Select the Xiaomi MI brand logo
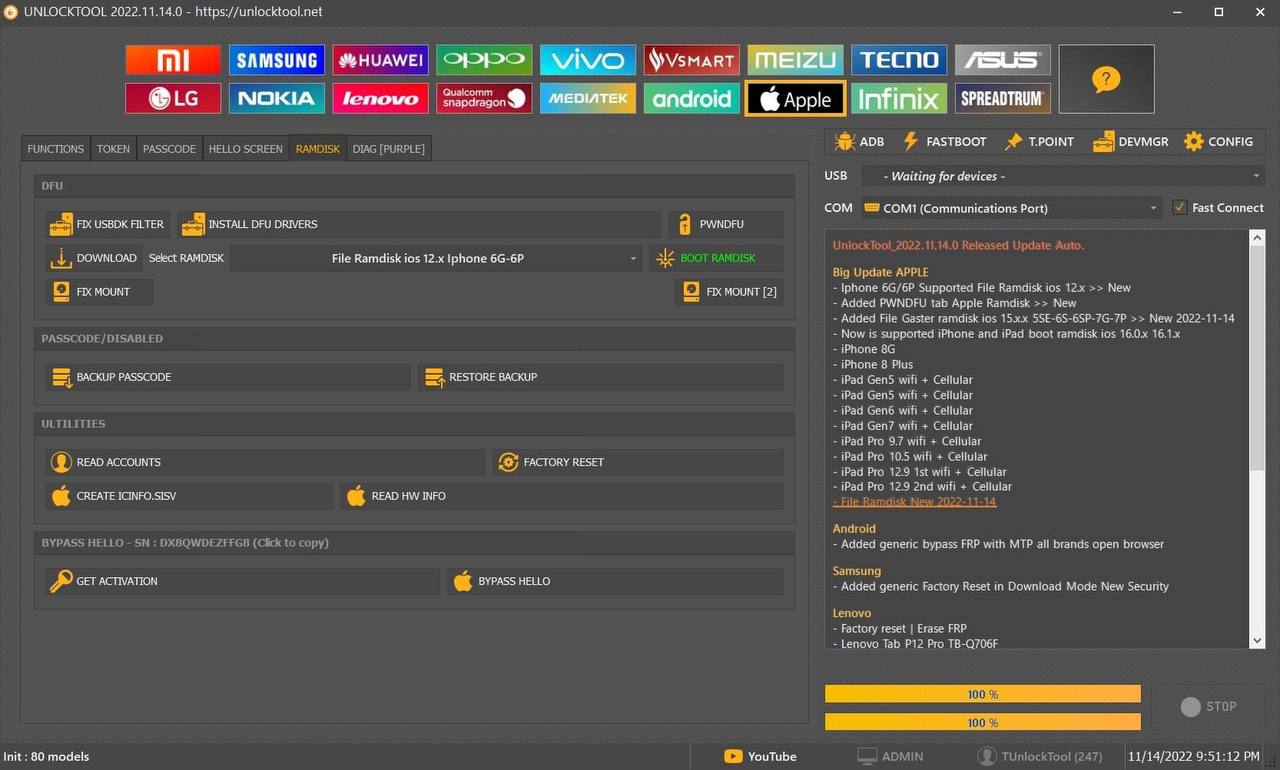Screen dimensions: 1280x770 (173, 60)
